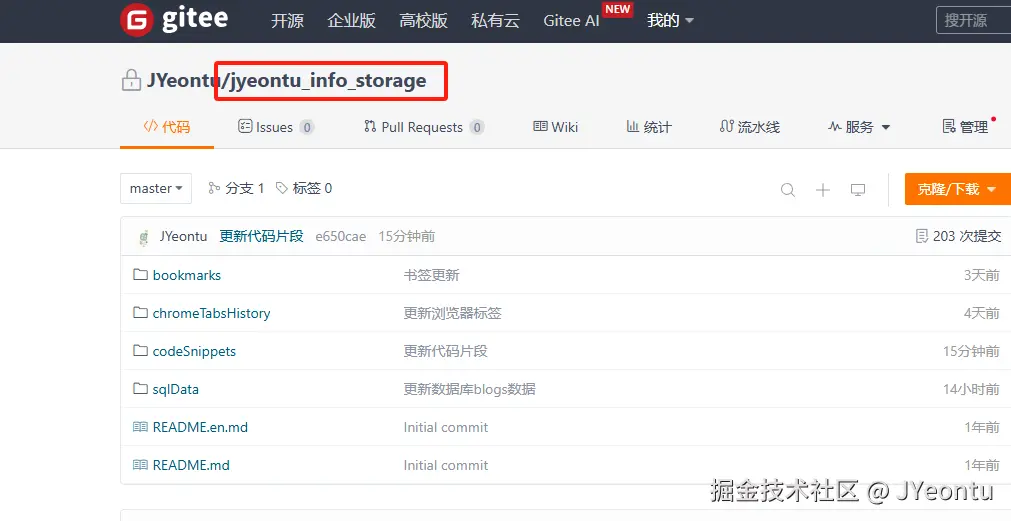1011x521 pixels.
Task: Open the JYeontu owner link
Action: (x=182, y=80)
